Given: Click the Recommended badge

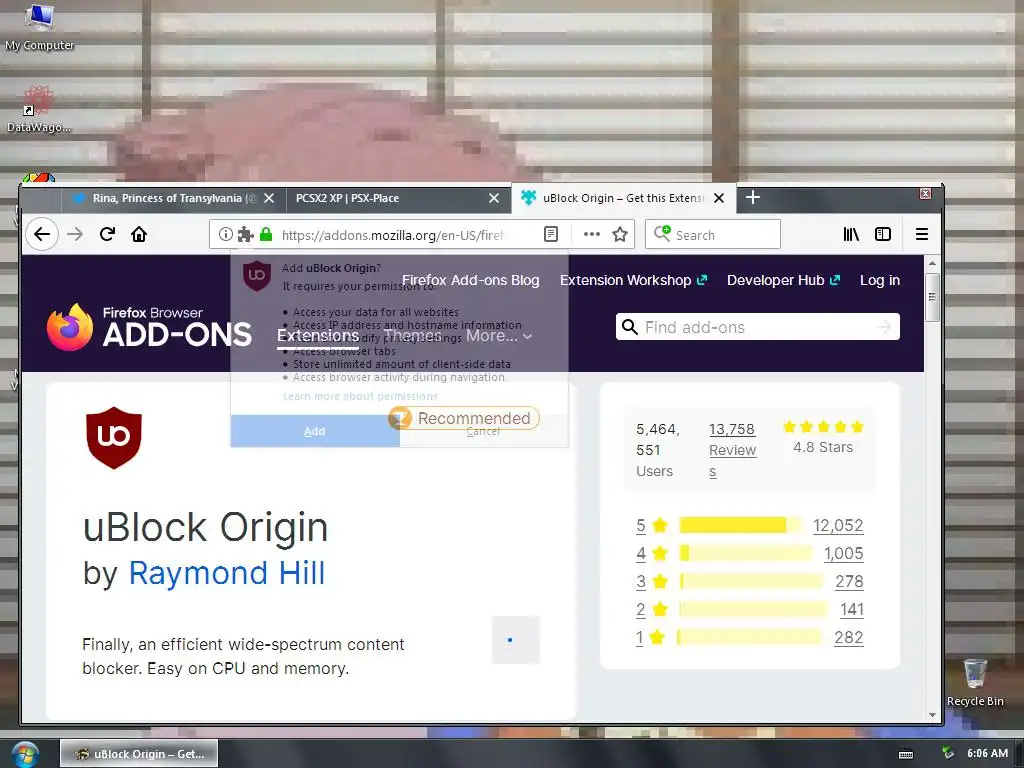Looking at the screenshot, I should (464, 418).
